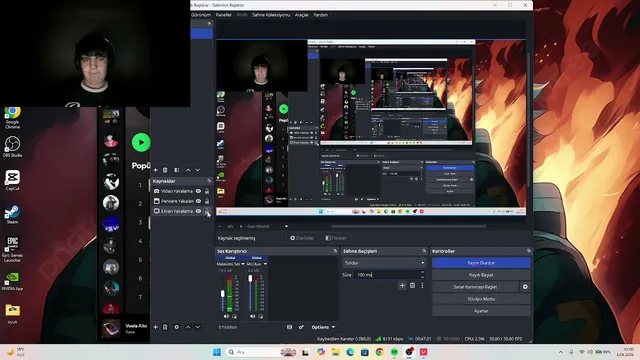Open Filtreler source filters button

click(x=336, y=238)
